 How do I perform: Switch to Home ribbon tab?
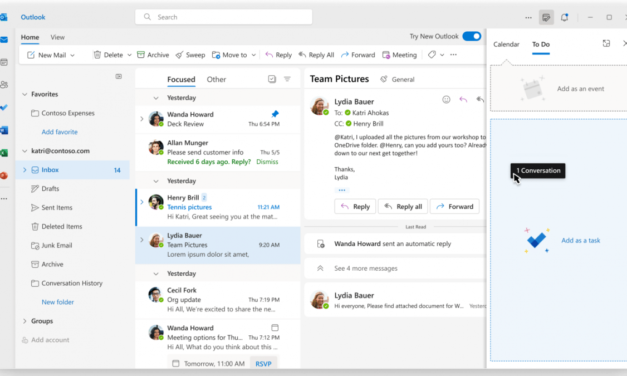(30, 37)
